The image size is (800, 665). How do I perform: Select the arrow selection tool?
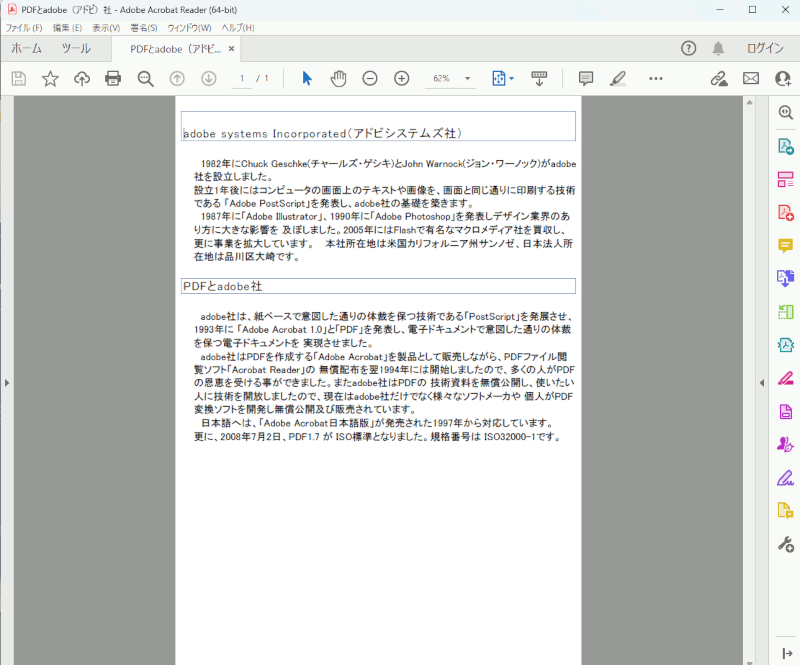307,79
